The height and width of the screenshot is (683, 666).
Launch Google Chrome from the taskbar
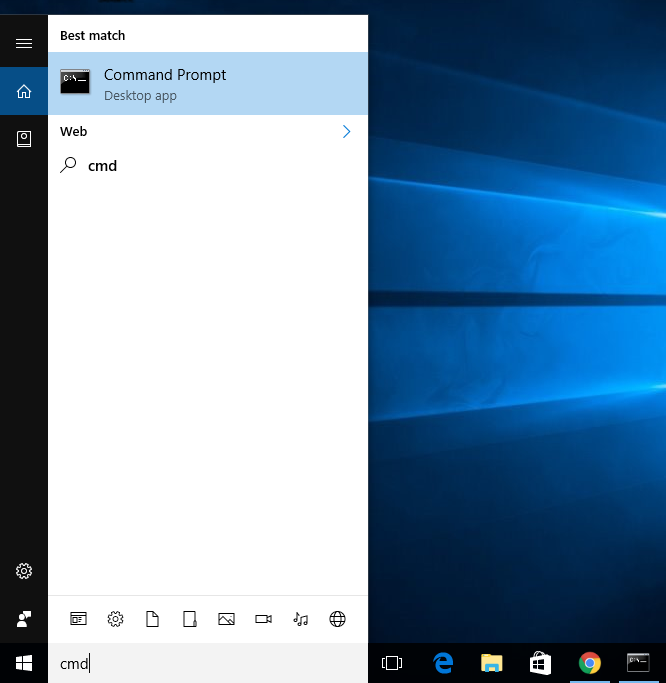[590, 663]
